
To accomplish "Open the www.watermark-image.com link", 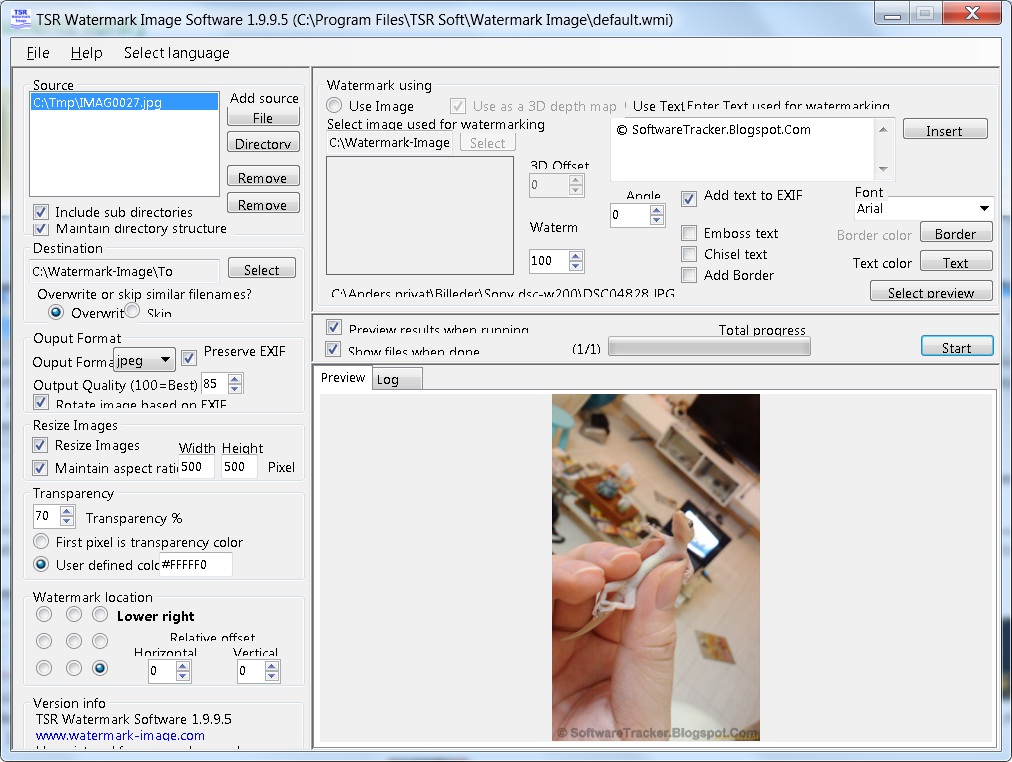I will point(120,735).
